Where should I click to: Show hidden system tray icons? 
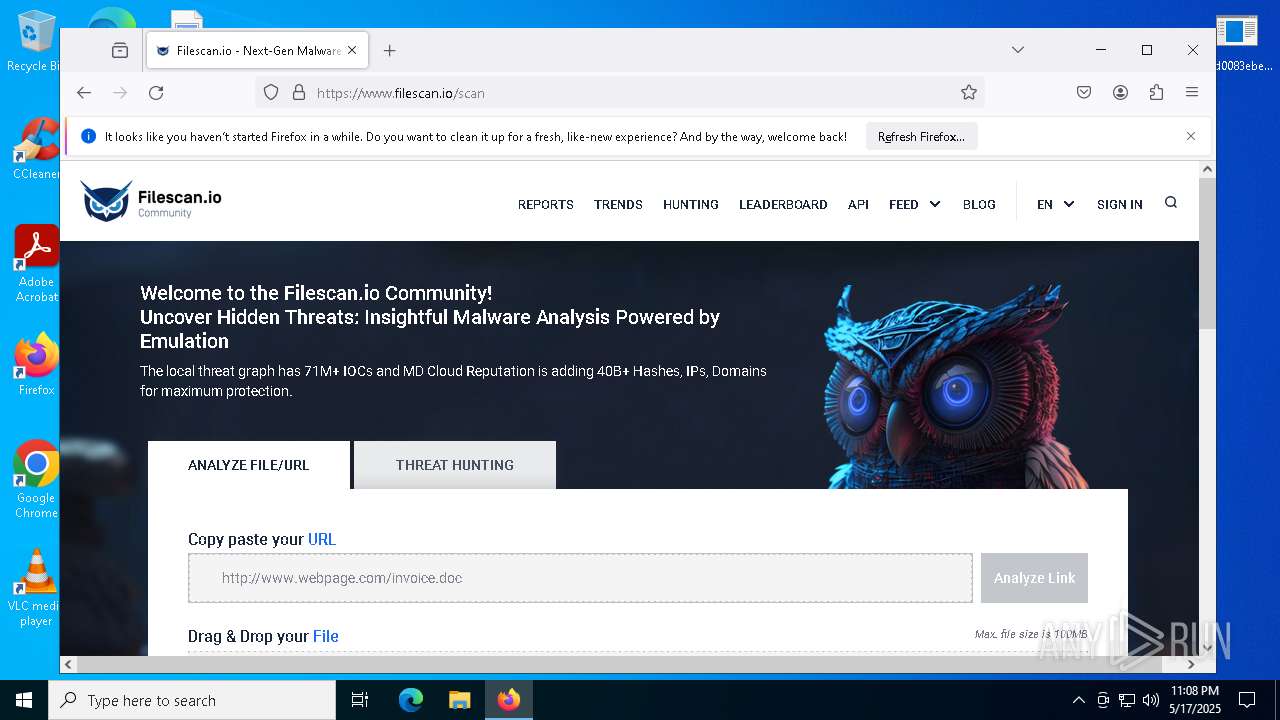pyautogui.click(x=1078, y=700)
